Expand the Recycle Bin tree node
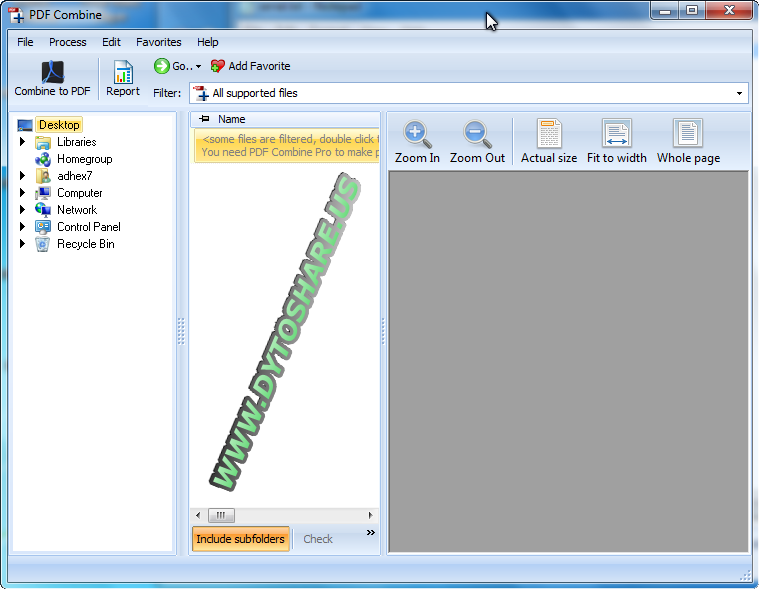 click(22, 244)
